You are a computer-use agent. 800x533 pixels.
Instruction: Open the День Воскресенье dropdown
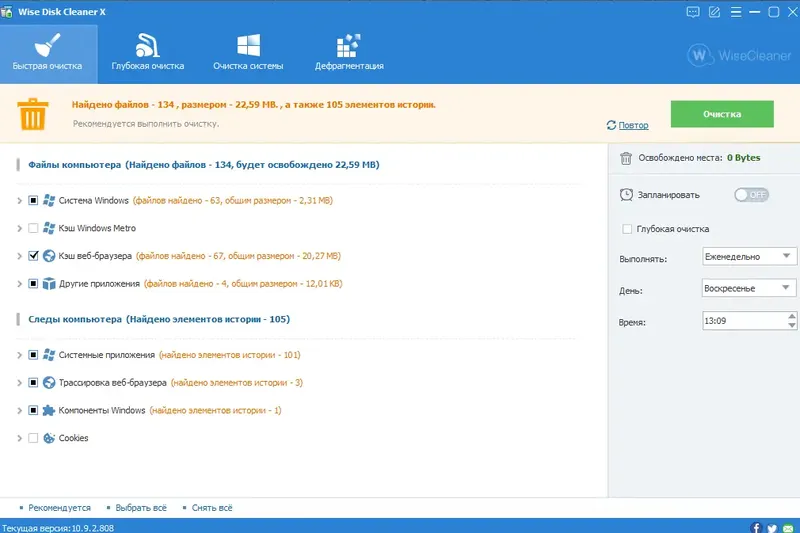749,288
